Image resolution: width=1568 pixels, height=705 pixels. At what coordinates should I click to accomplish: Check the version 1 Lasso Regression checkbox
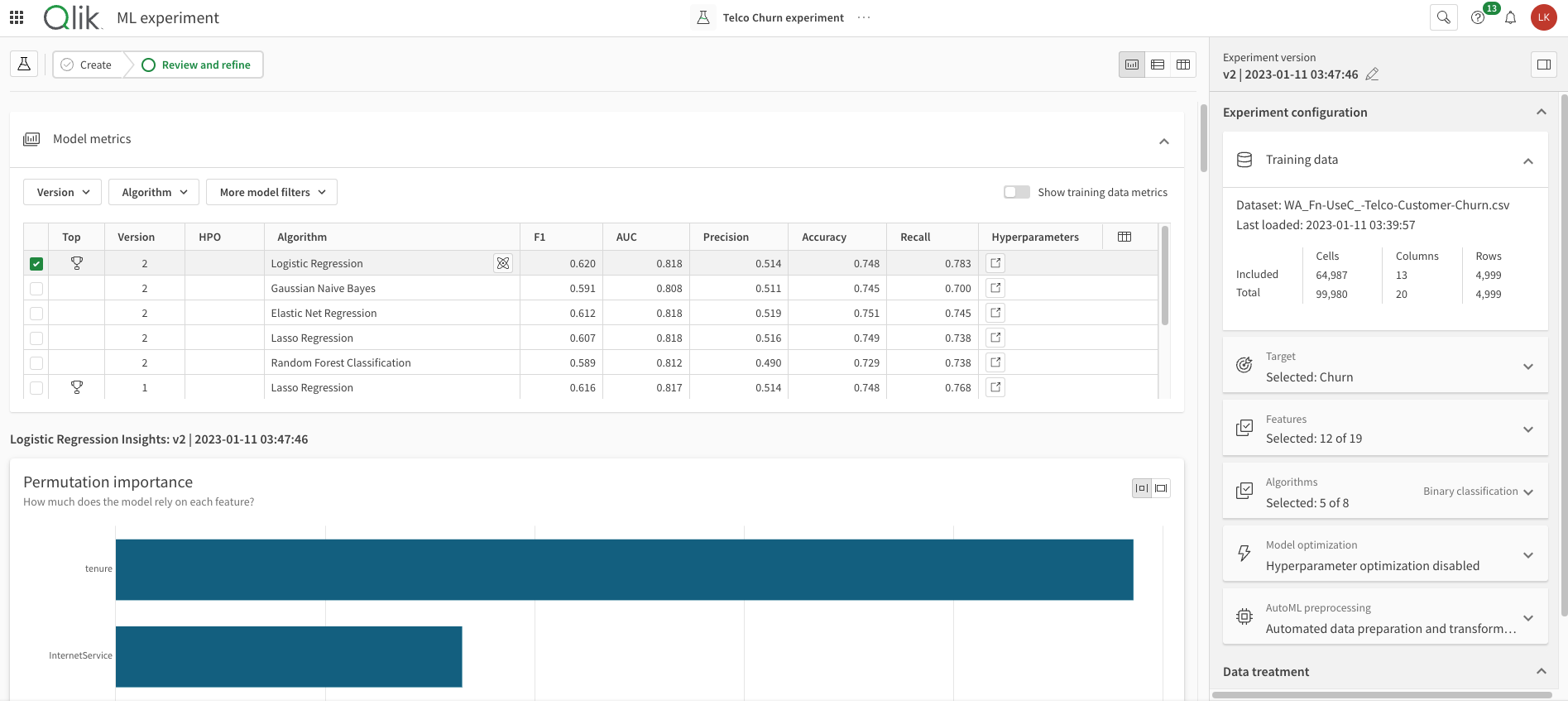coord(36,388)
